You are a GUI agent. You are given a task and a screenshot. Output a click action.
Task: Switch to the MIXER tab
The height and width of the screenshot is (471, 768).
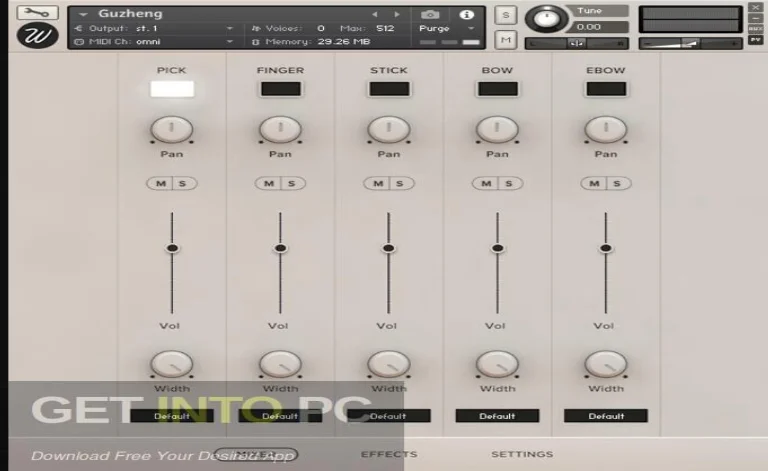256,454
